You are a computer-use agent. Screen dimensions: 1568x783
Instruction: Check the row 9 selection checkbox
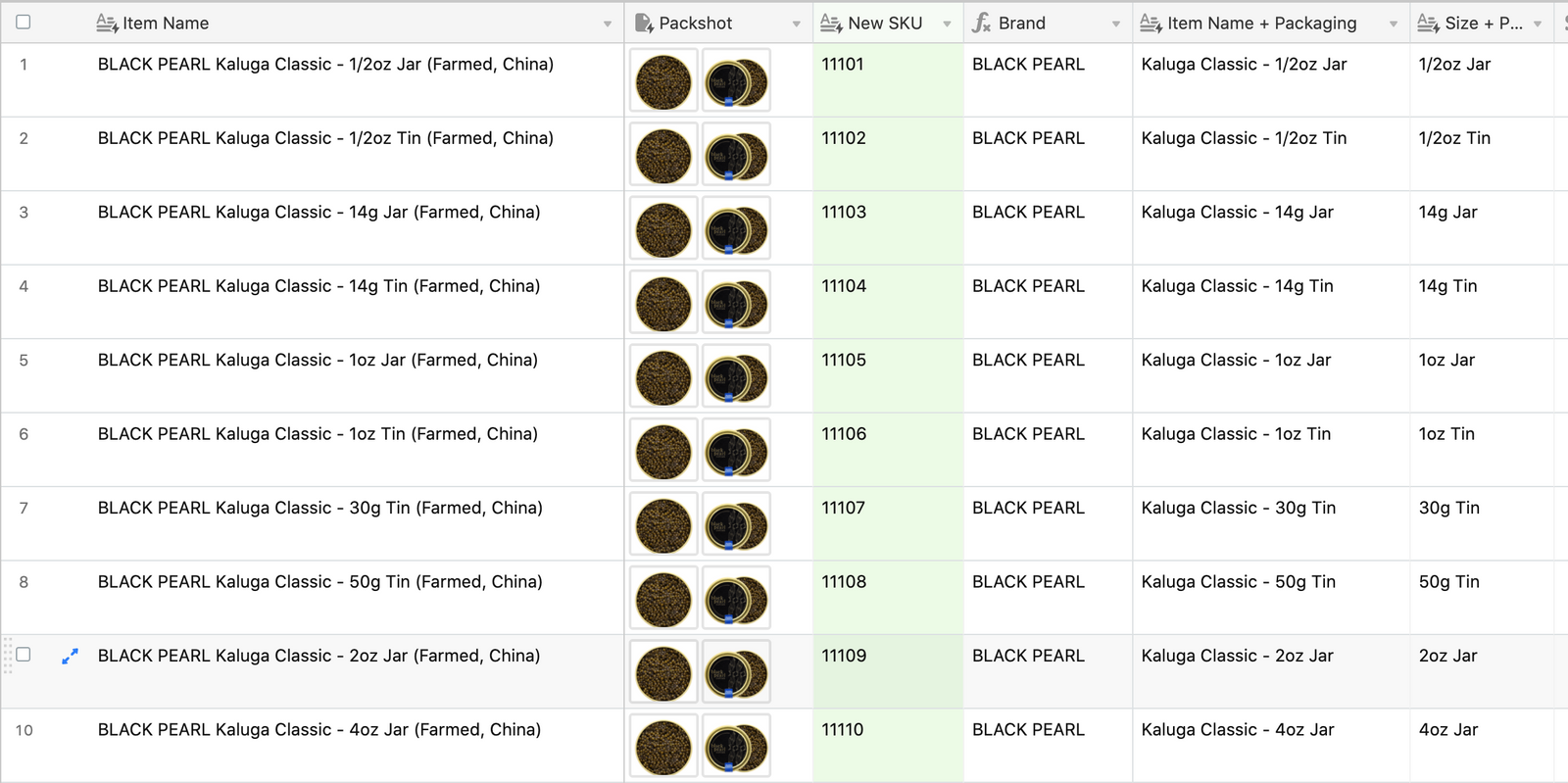click(x=24, y=655)
